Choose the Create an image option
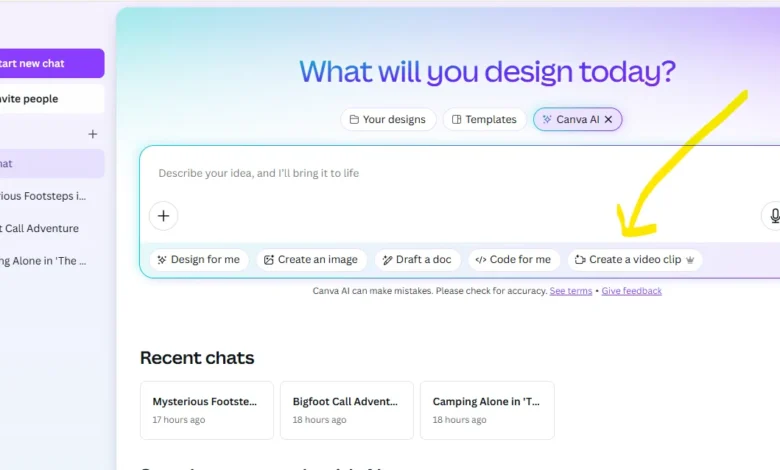 click(x=311, y=260)
